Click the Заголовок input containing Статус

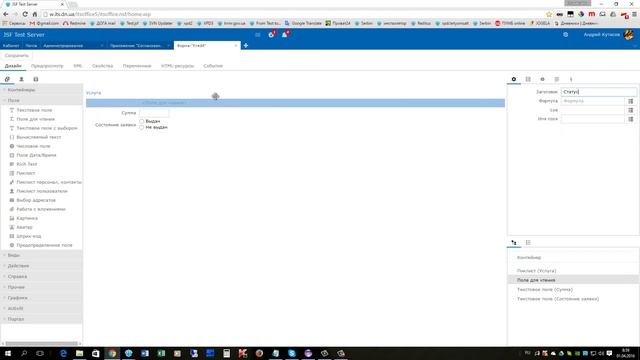point(598,92)
